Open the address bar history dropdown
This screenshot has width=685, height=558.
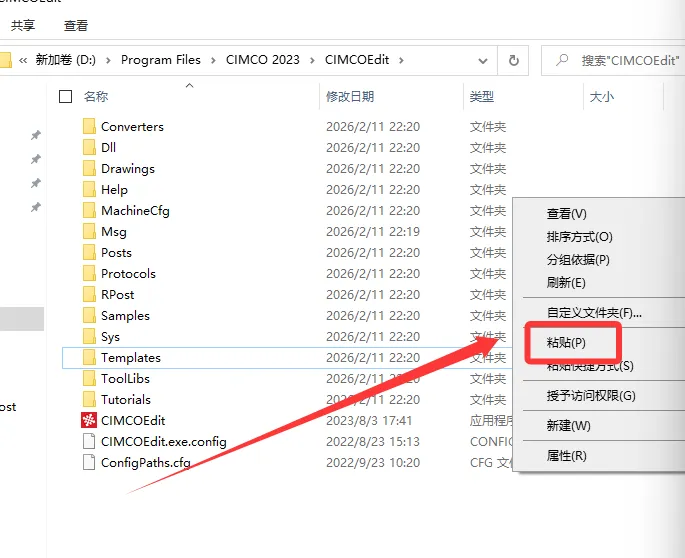pos(483,60)
